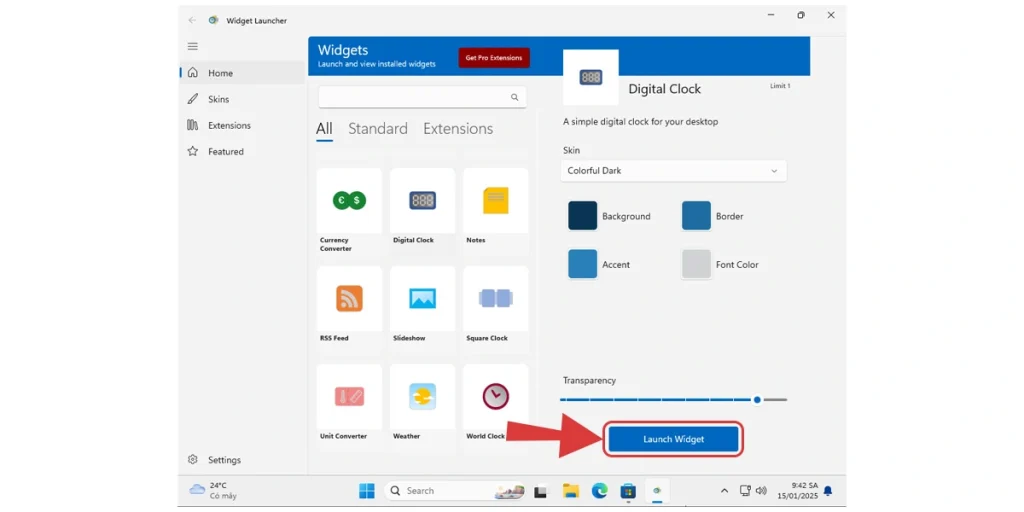The width and height of the screenshot is (1024, 512).
Task: Click the Transparency slider track
Action: point(672,399)
